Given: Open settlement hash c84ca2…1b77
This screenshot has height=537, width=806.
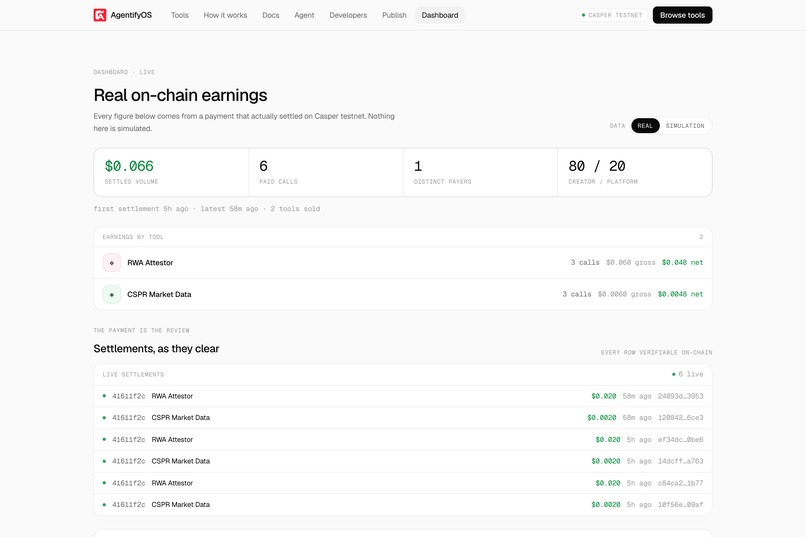Looking at the screenshot, I should 681,483.
